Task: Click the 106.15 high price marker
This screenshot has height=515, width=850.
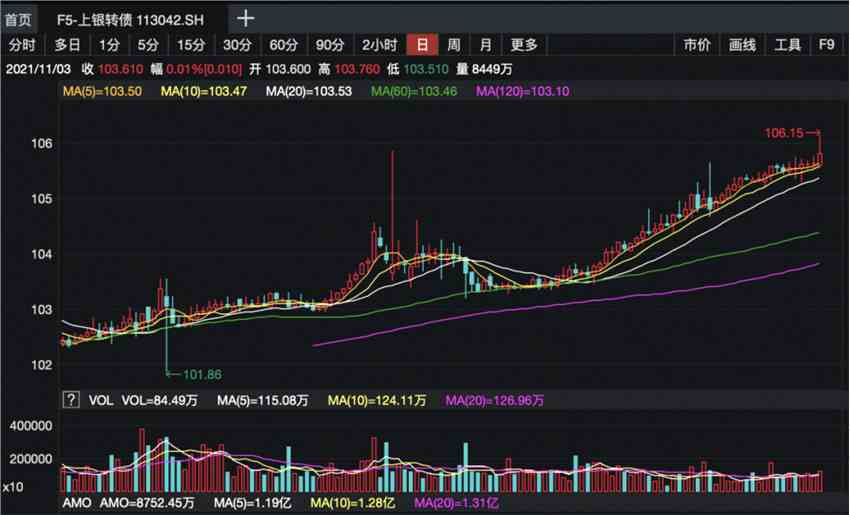Action: (x=784, y=133)
